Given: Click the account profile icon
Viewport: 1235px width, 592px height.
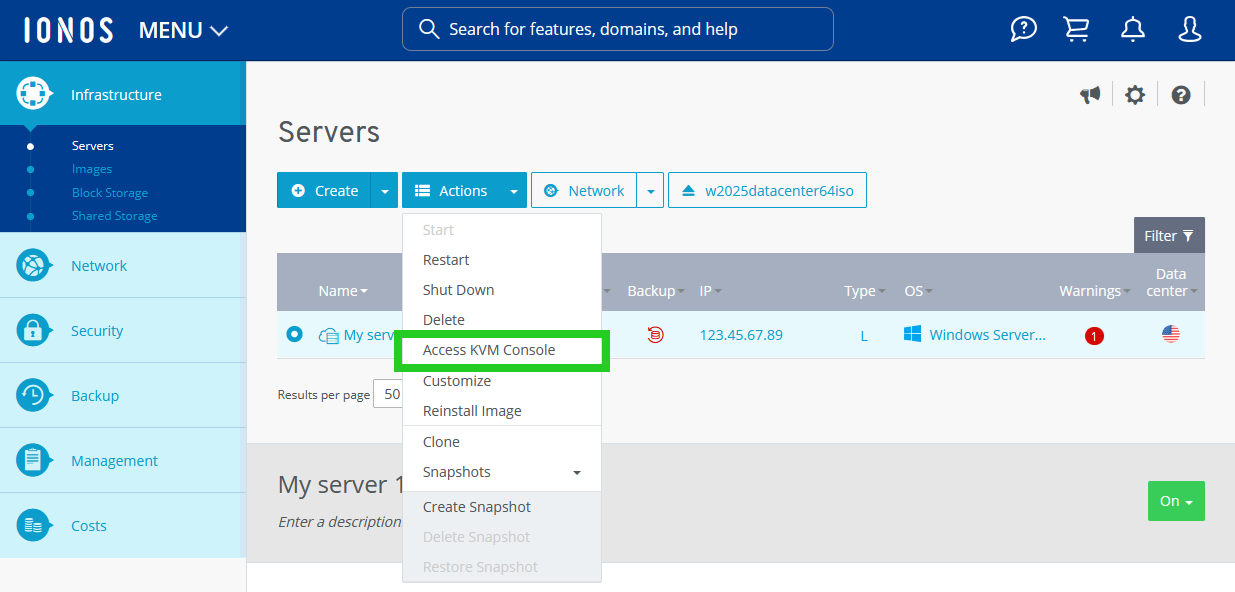Looking at the screenshot, I should [x=1189, y=29].
